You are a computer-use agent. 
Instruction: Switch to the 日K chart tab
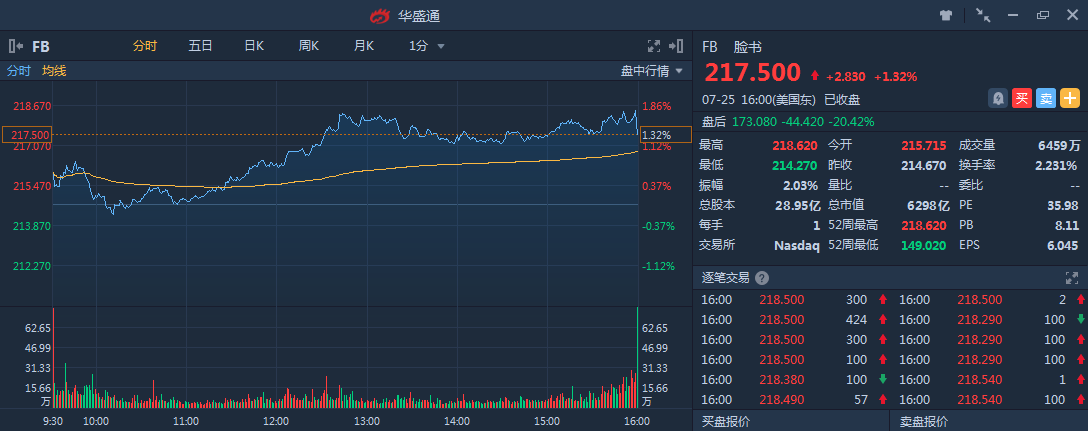tap(254, 46)
